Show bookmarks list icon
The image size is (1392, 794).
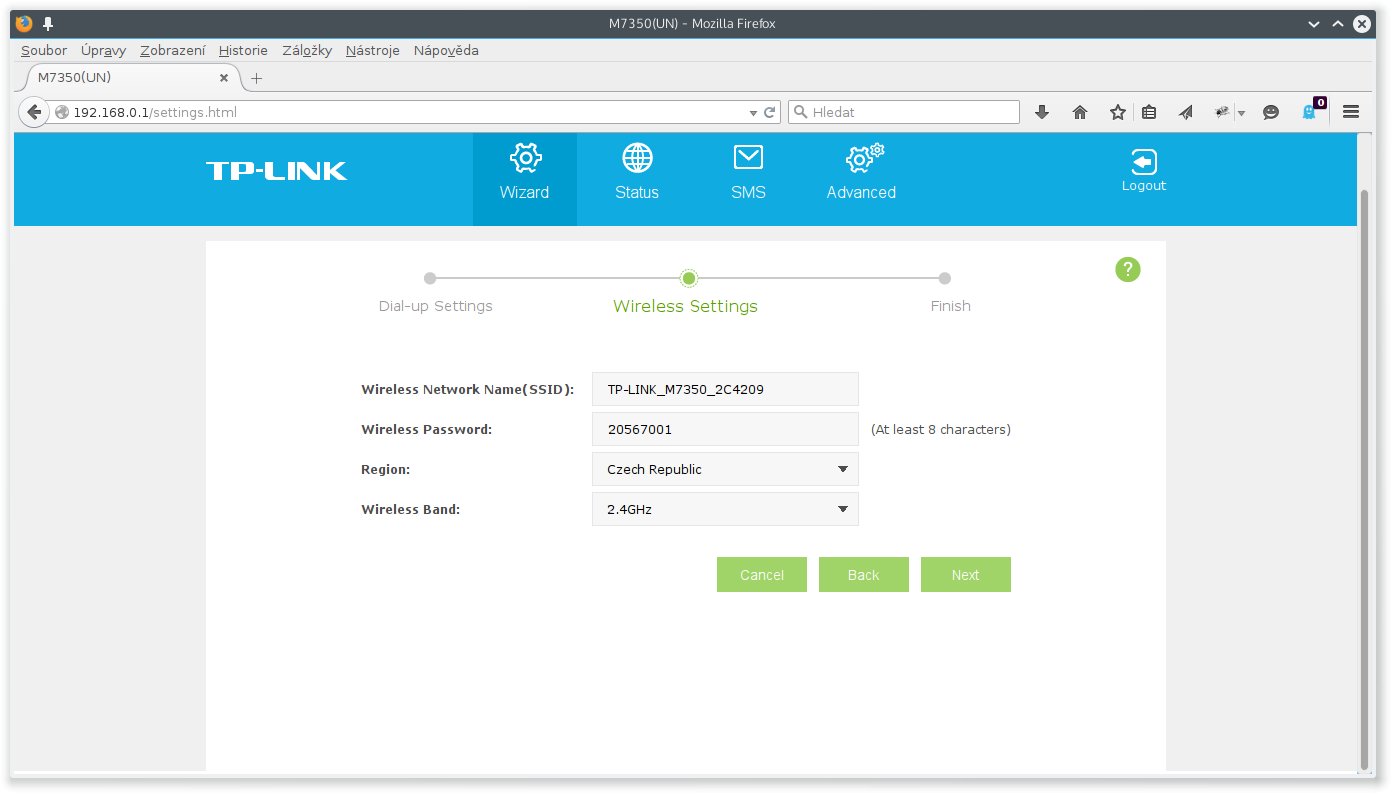1149,112
